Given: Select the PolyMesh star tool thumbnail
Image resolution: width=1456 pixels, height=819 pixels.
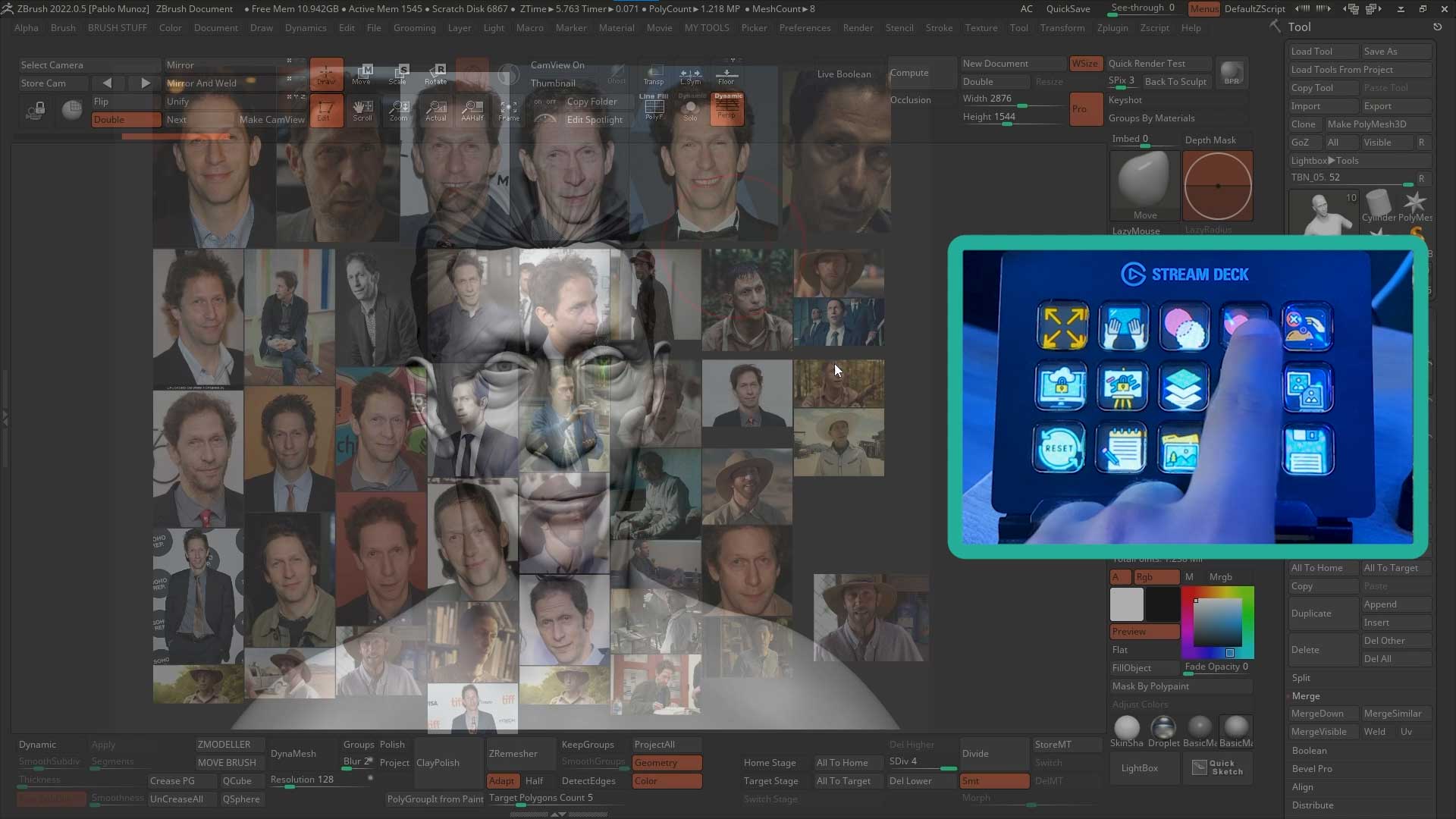Looking at the screenshot, I should tap(1415, 206).
